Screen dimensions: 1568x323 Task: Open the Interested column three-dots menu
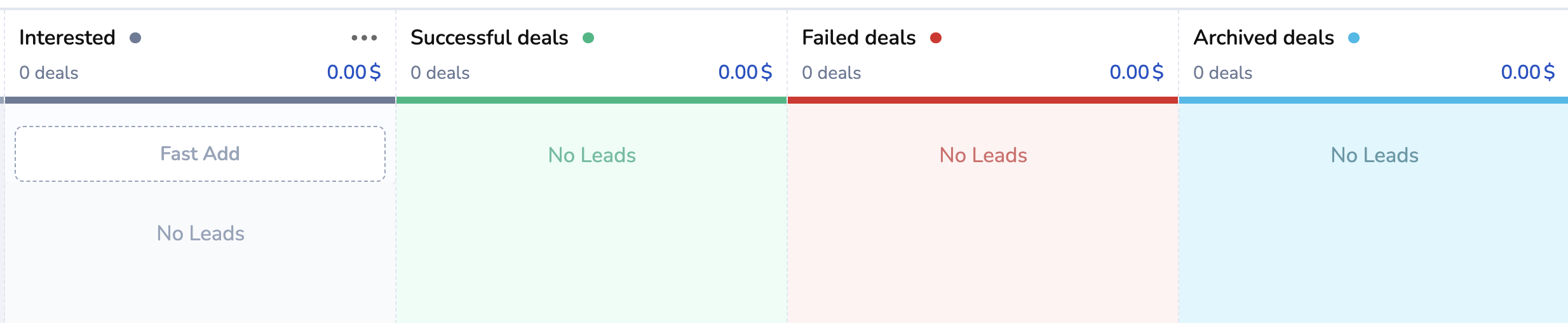pyautogui.click(x=364, y=38)
